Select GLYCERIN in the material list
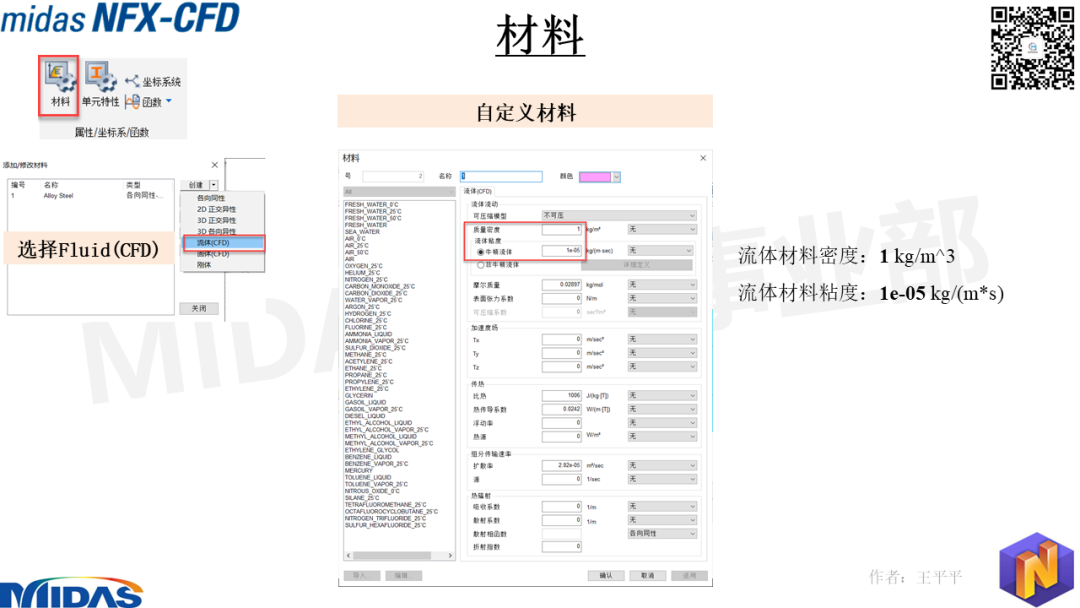 359,396
